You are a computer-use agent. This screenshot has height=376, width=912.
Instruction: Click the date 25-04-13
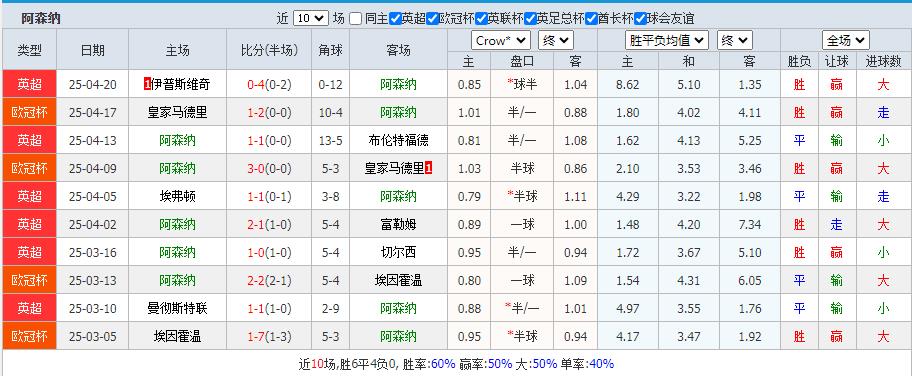point(92,140)
